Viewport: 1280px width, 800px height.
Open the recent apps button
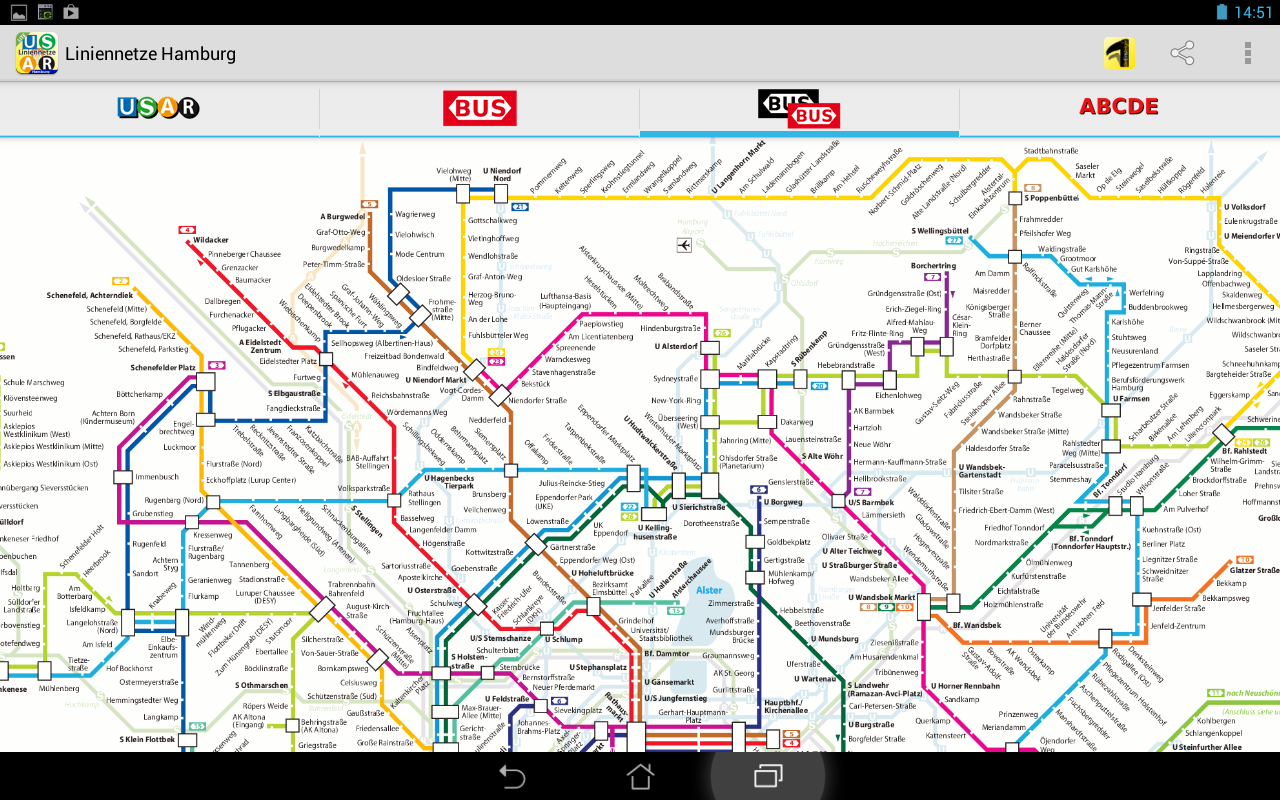click(x=768, y=776)
